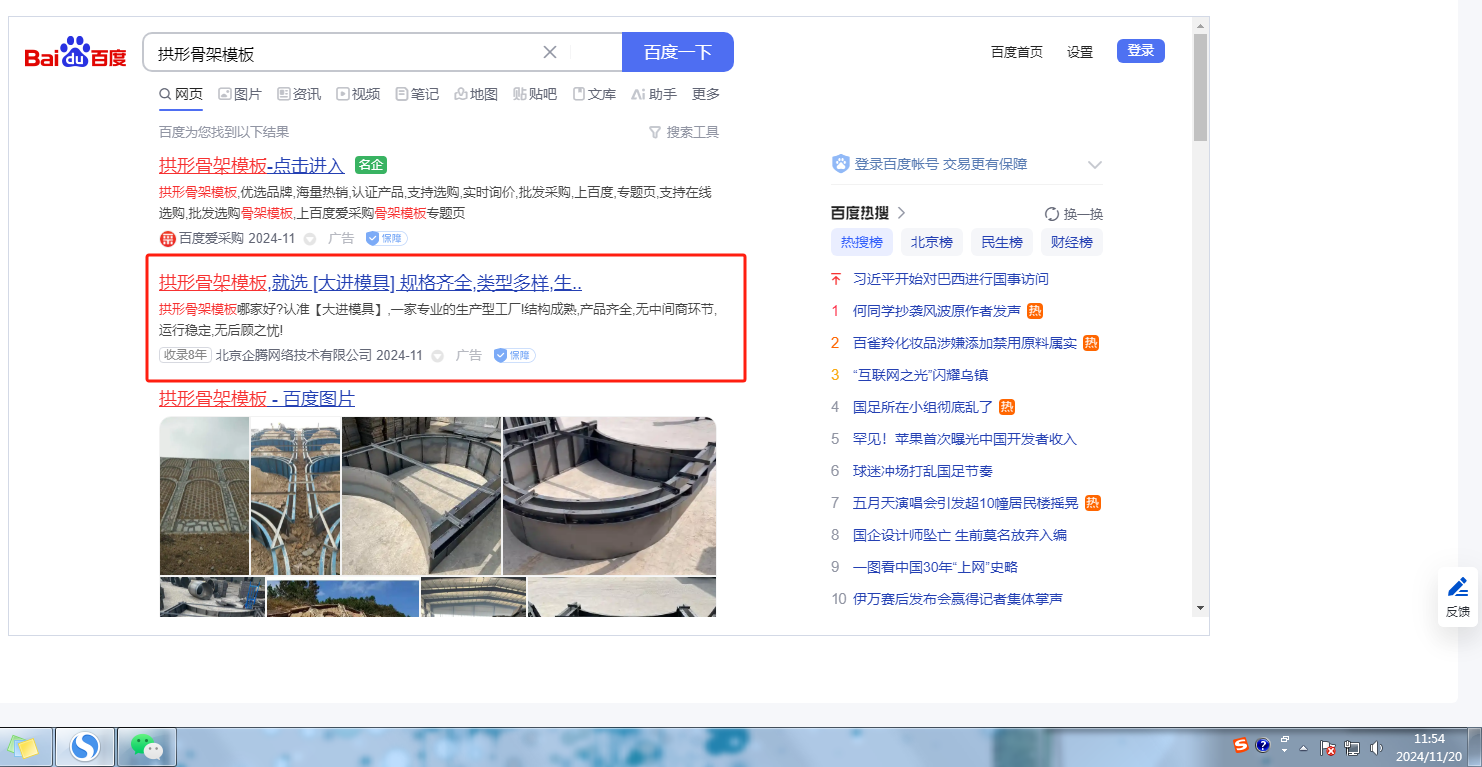The width and height of the screenshot is (1482, 767).
Task: Open the 笔记 tab
Action: [417, 94]
